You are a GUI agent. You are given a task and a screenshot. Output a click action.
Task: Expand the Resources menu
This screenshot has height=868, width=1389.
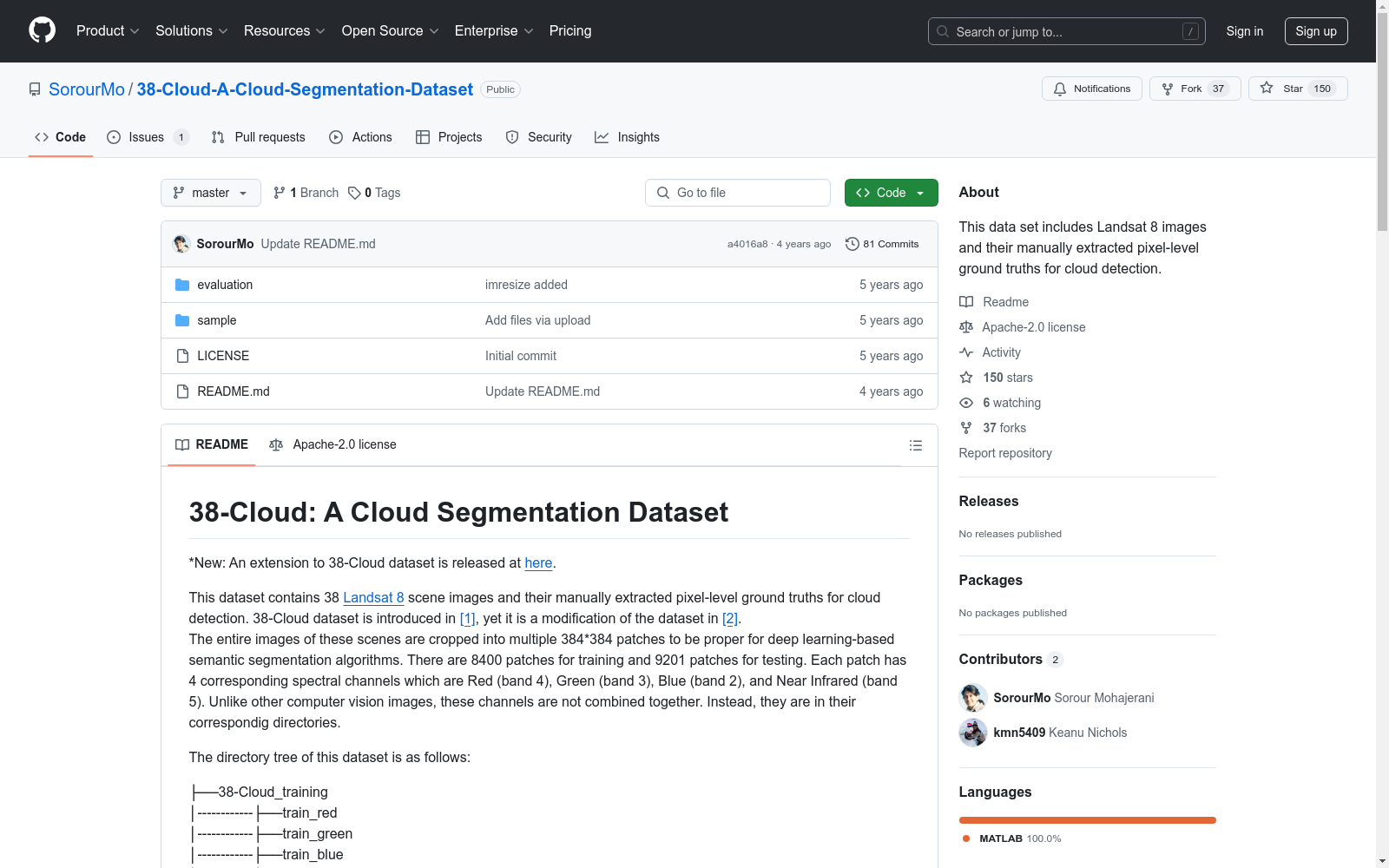(x=285, y=31)
